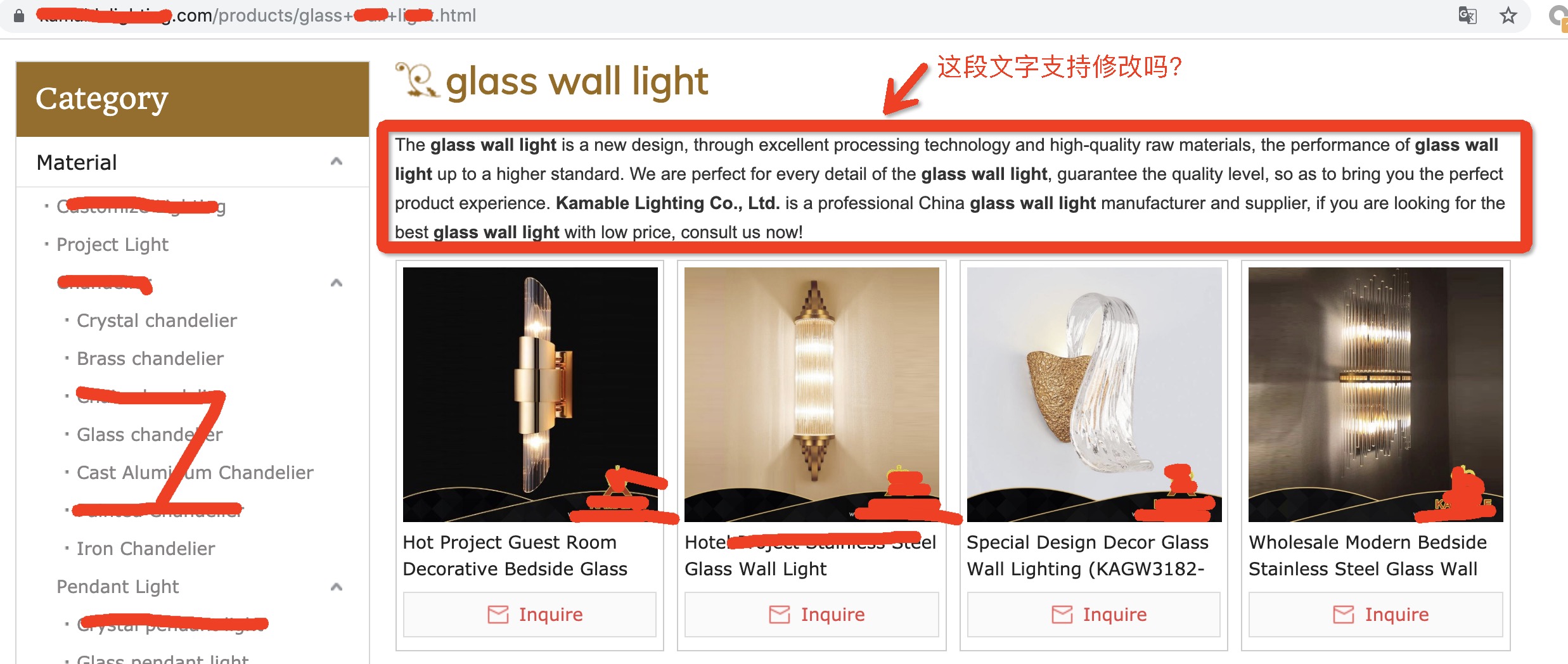1568x664 pixels.
Task: Click Inquire for Special Design Decor Glass
Action: (1094, 614)
